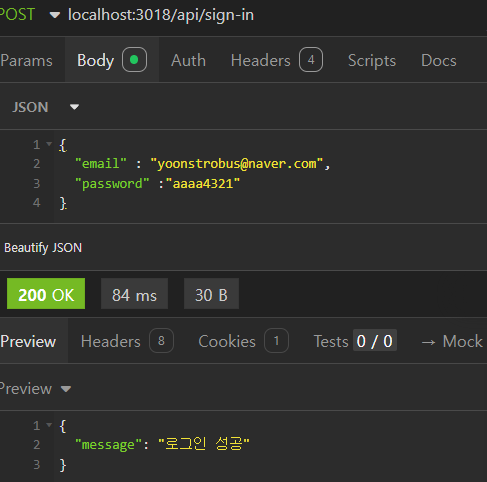
Task: Collapse the request body JSON fold arrow
Action: click(x=49, y=144)
